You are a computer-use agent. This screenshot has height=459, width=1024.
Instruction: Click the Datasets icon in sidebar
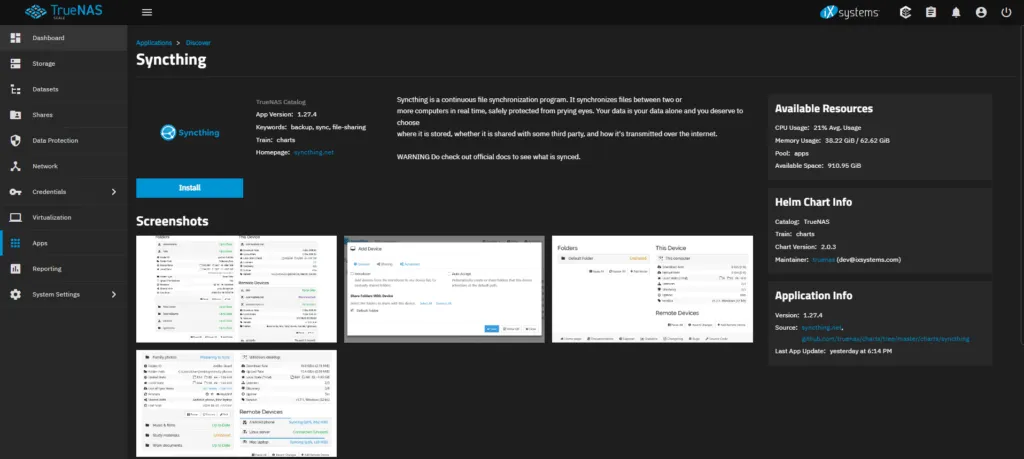tap(16, 89)
